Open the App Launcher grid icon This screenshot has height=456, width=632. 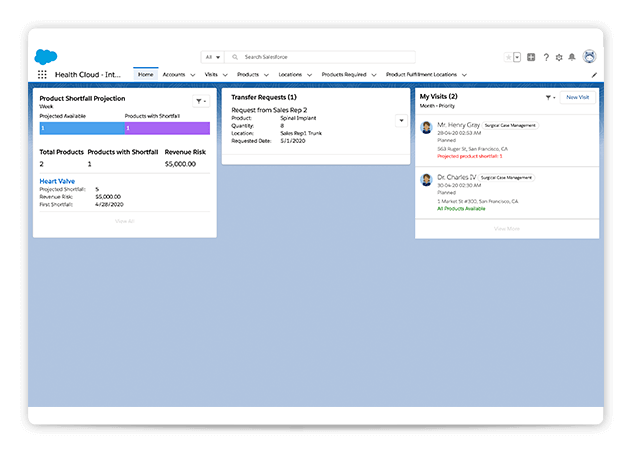tap(42, 75)
